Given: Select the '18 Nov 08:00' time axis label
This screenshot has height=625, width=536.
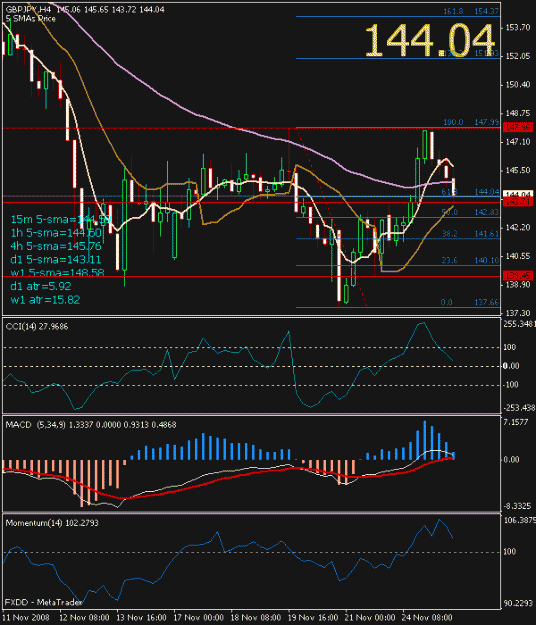Looking at the screenshot, I should click(x=256, y=617).
